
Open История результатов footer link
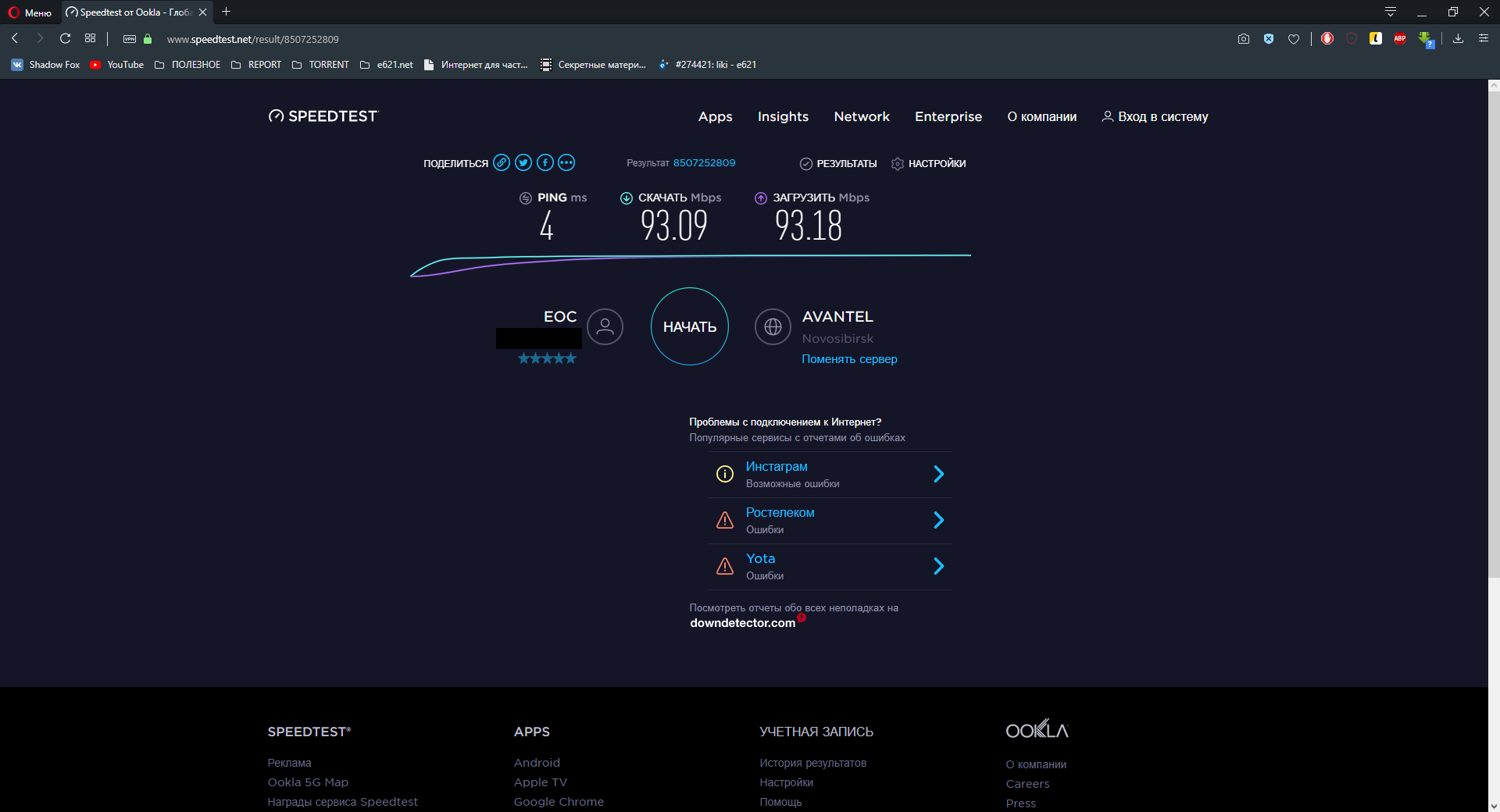(812, 763)
